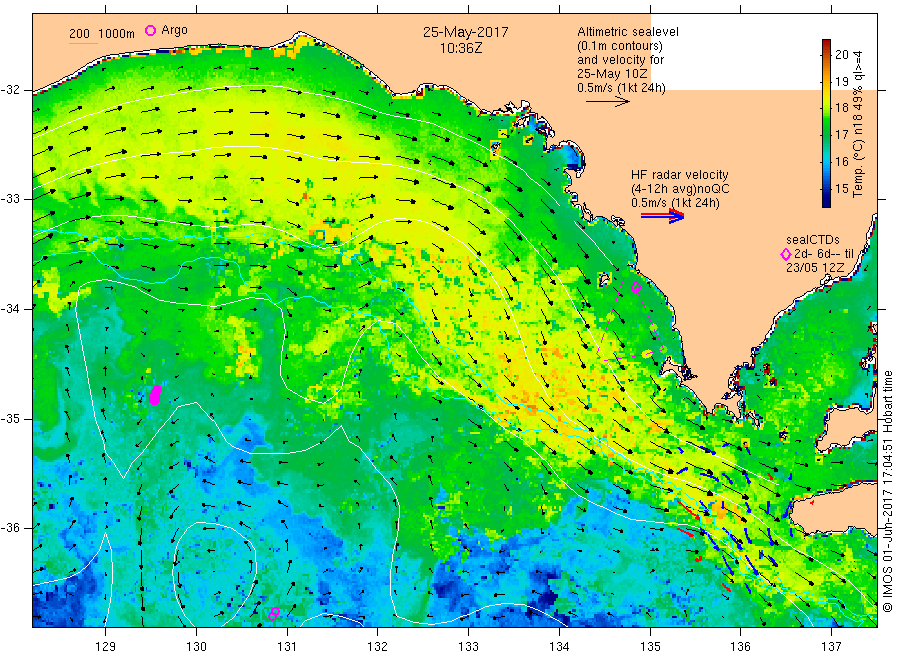Click the longitude label 130
The image size is (900, 660).
click(x=196, y=647)
